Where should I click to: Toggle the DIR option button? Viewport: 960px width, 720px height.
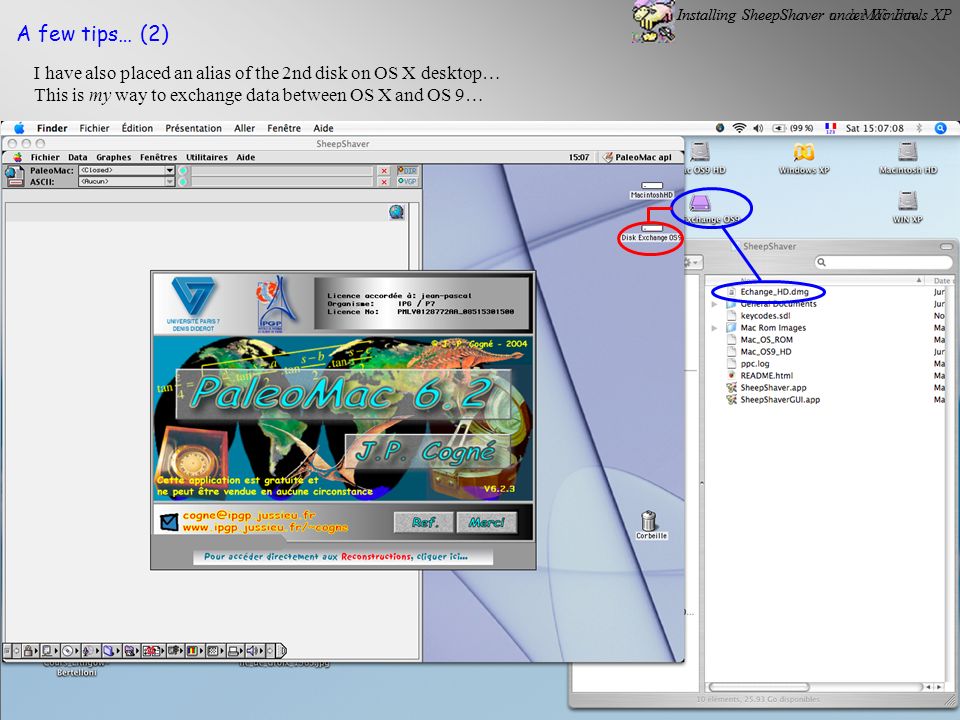[x=407, y=170]
